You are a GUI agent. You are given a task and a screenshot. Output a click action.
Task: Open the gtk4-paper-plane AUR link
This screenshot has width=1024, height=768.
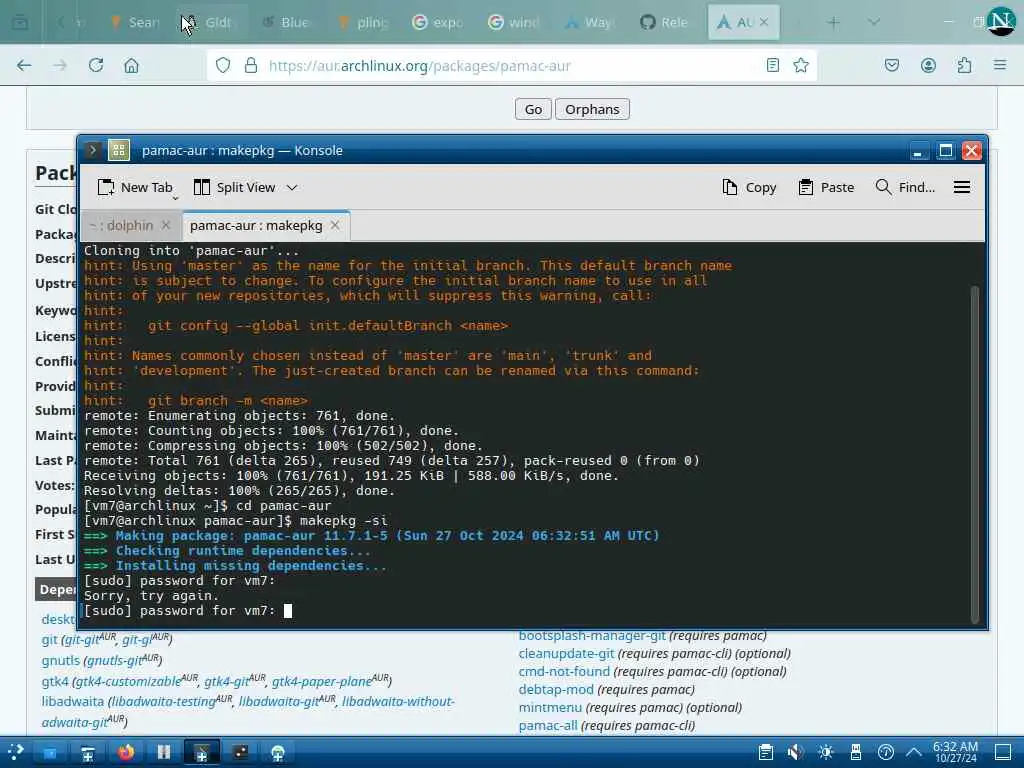point(322,682)
